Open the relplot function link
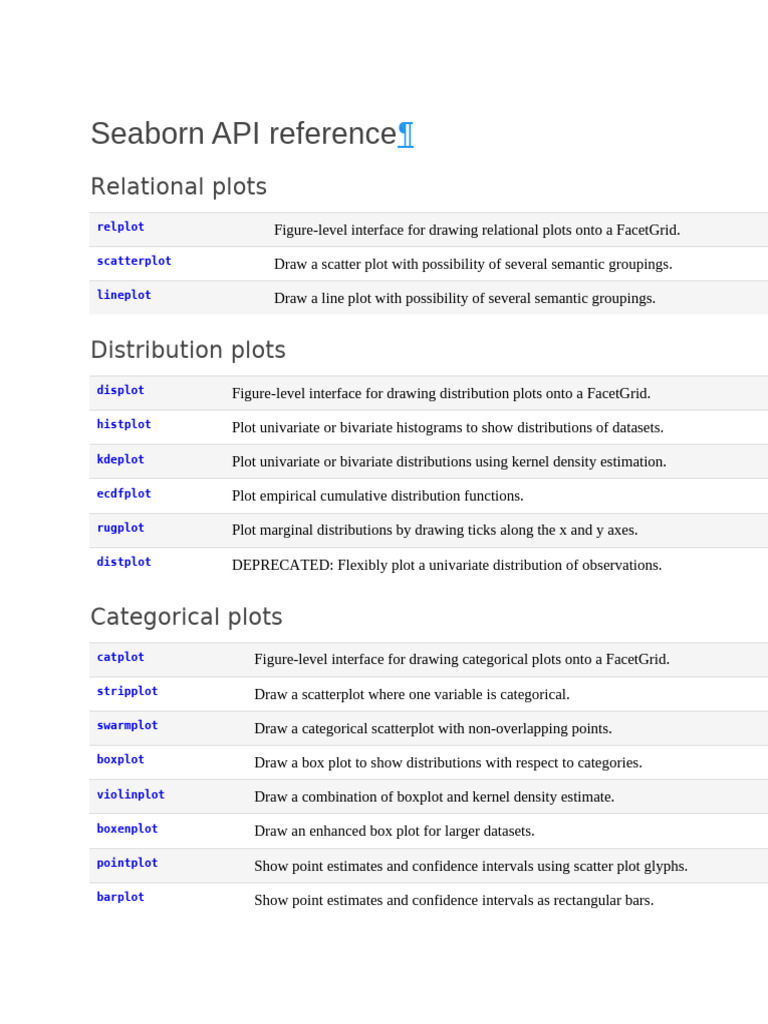 click(120, 227)
